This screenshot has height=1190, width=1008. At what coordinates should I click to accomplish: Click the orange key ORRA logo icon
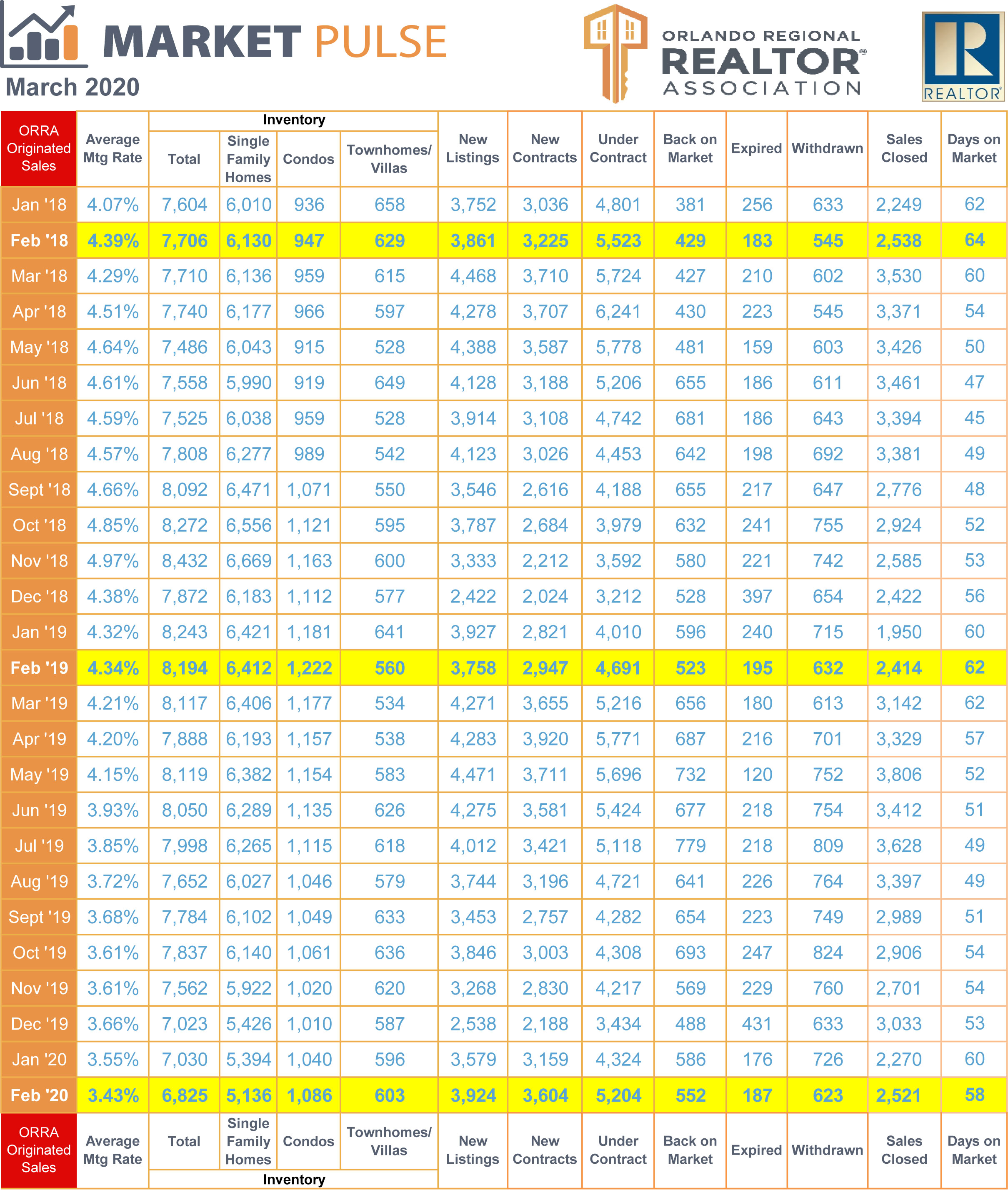pos(615,53)
